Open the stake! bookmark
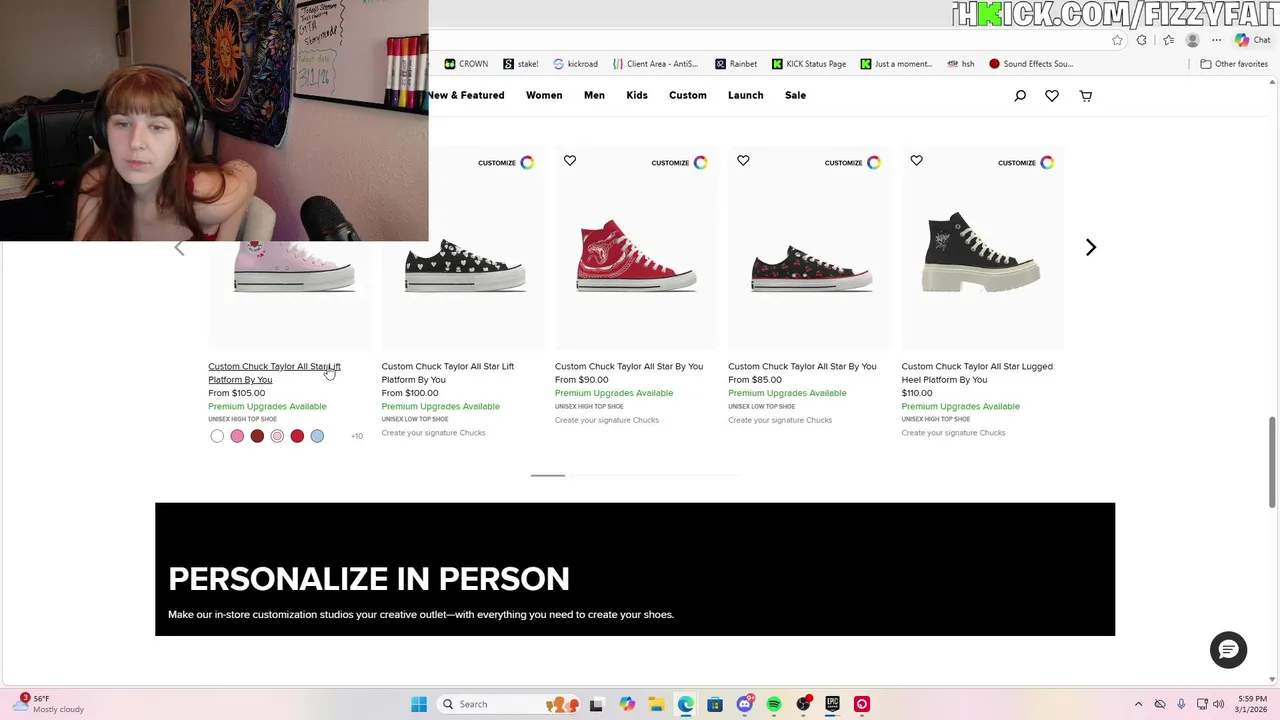The height and width of the screenshot is (720, 1280). [x=521, y=64]
